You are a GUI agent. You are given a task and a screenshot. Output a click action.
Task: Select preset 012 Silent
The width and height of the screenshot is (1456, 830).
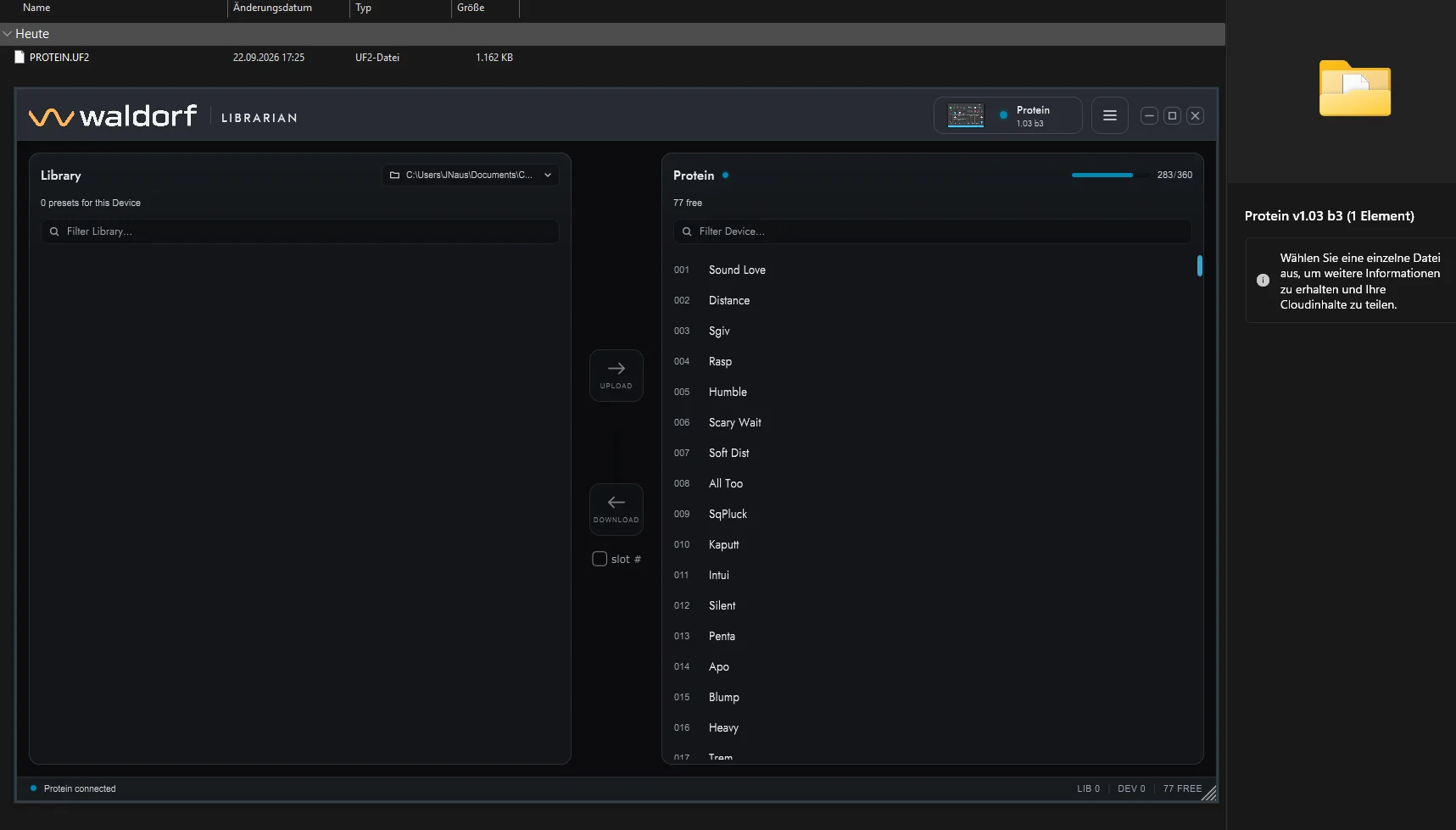point(933,605)
